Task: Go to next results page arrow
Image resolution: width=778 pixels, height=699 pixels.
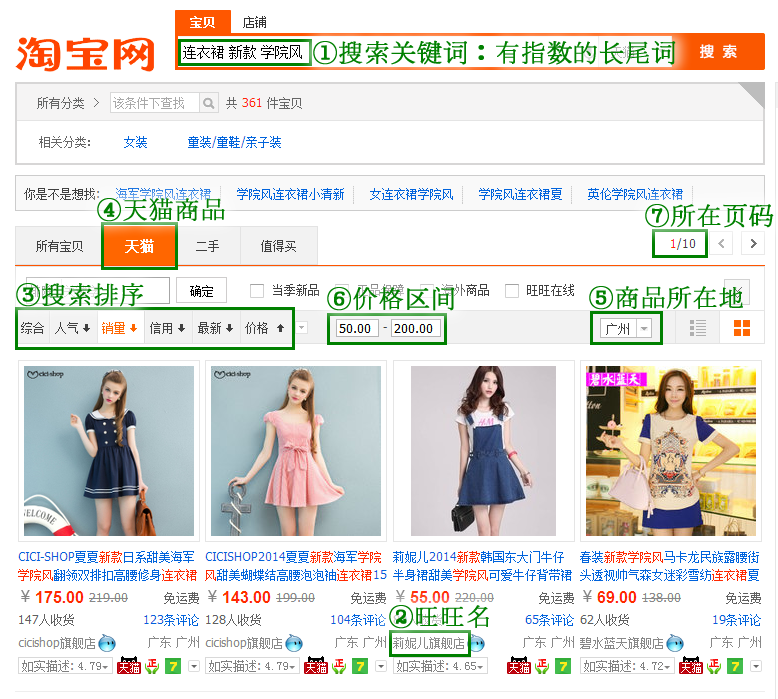Action: tap(752, 243)
